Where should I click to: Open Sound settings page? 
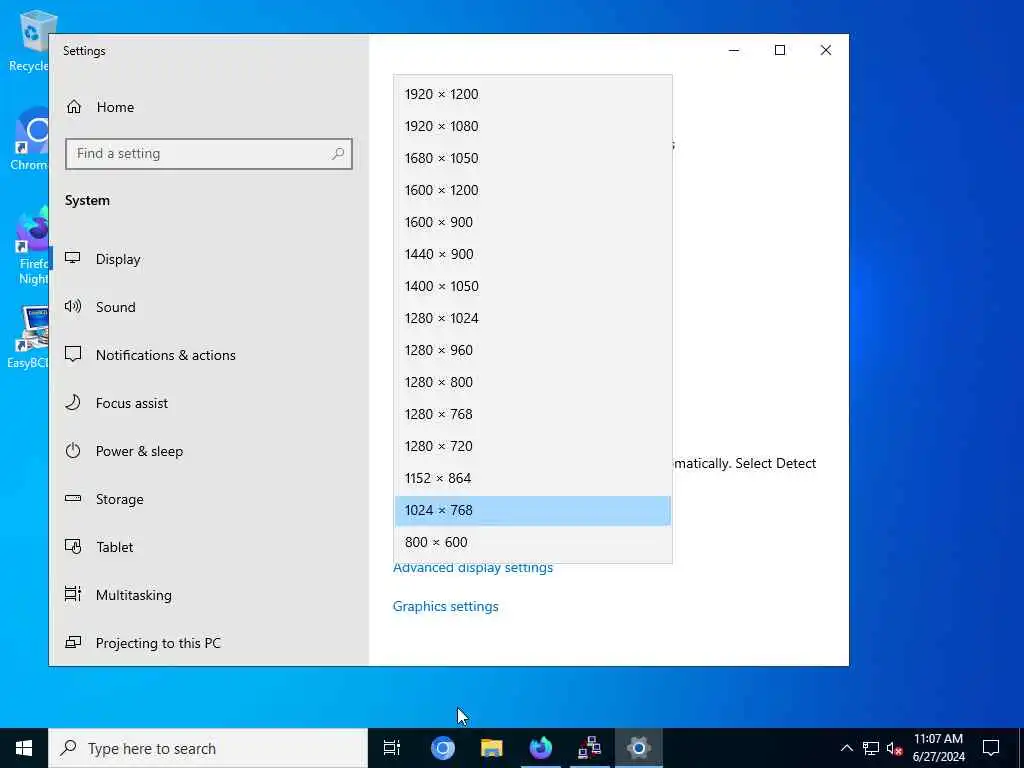[x=209, y=307]
